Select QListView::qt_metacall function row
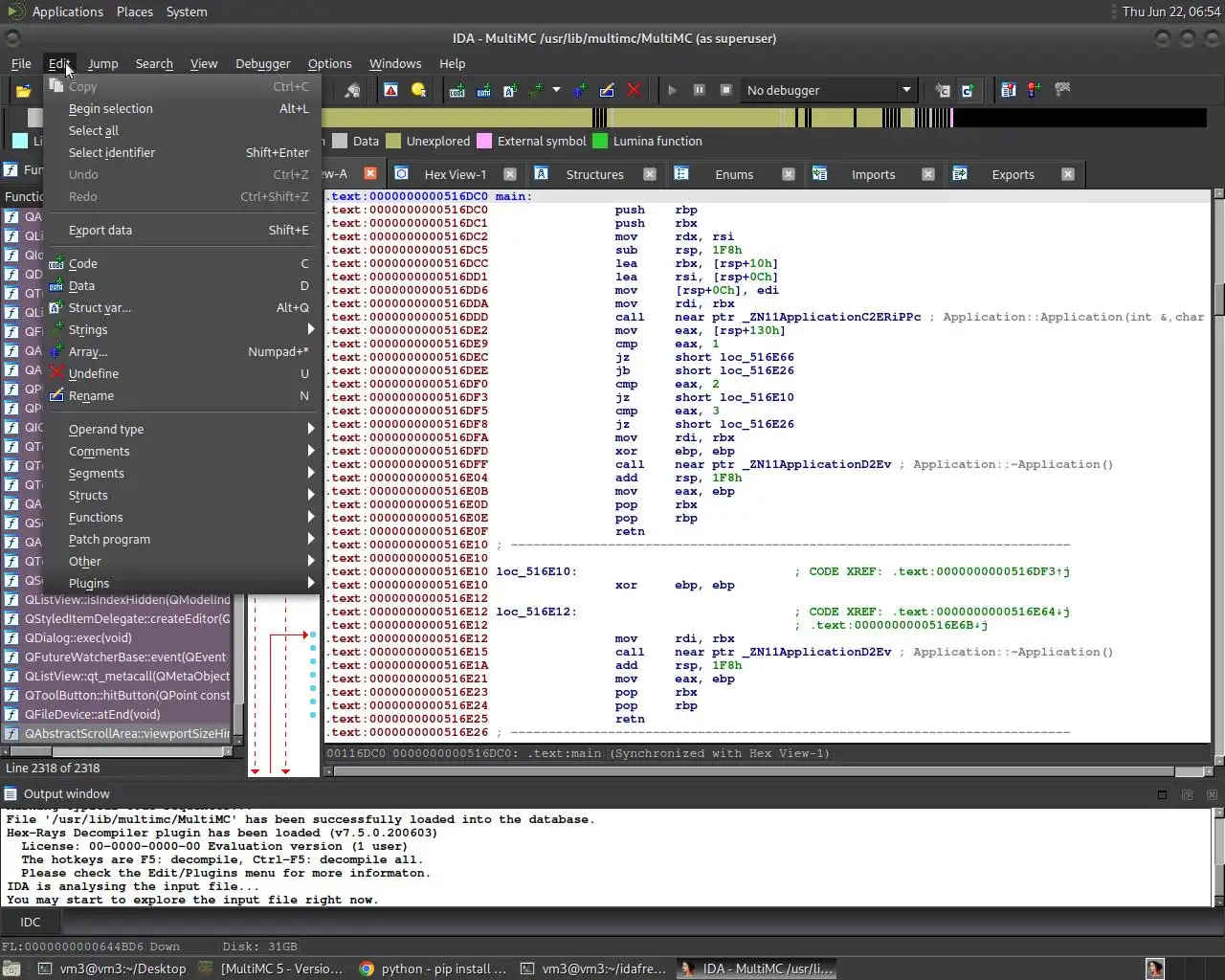This screenshot has width=1225, height=980. pyautogui.click(x=117, y=676)
